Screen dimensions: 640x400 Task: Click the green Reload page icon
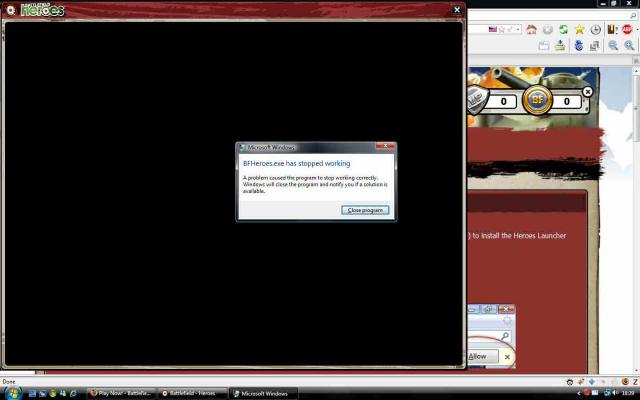point(563,29)
